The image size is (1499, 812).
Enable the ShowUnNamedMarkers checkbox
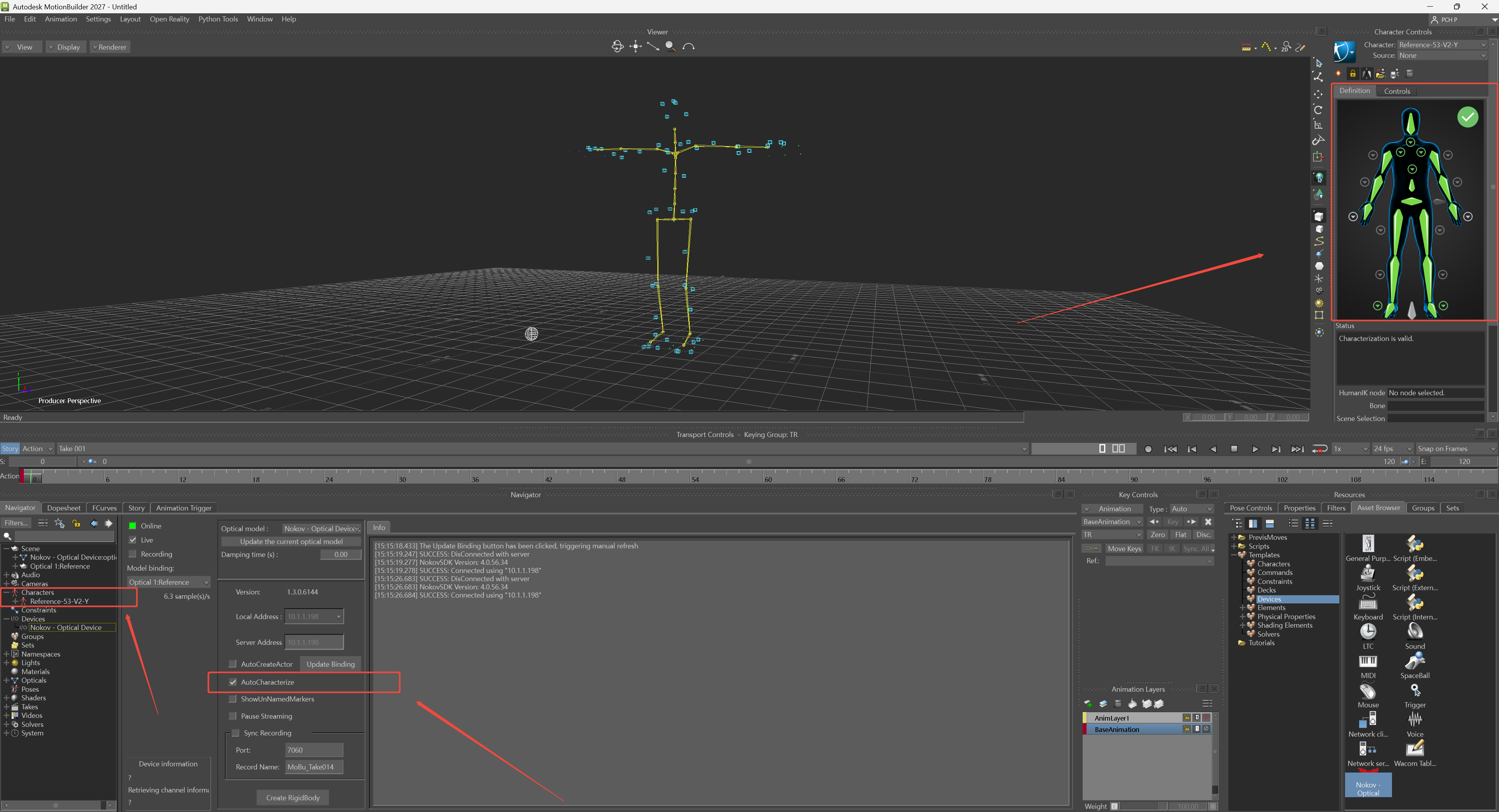coord(233,698)
